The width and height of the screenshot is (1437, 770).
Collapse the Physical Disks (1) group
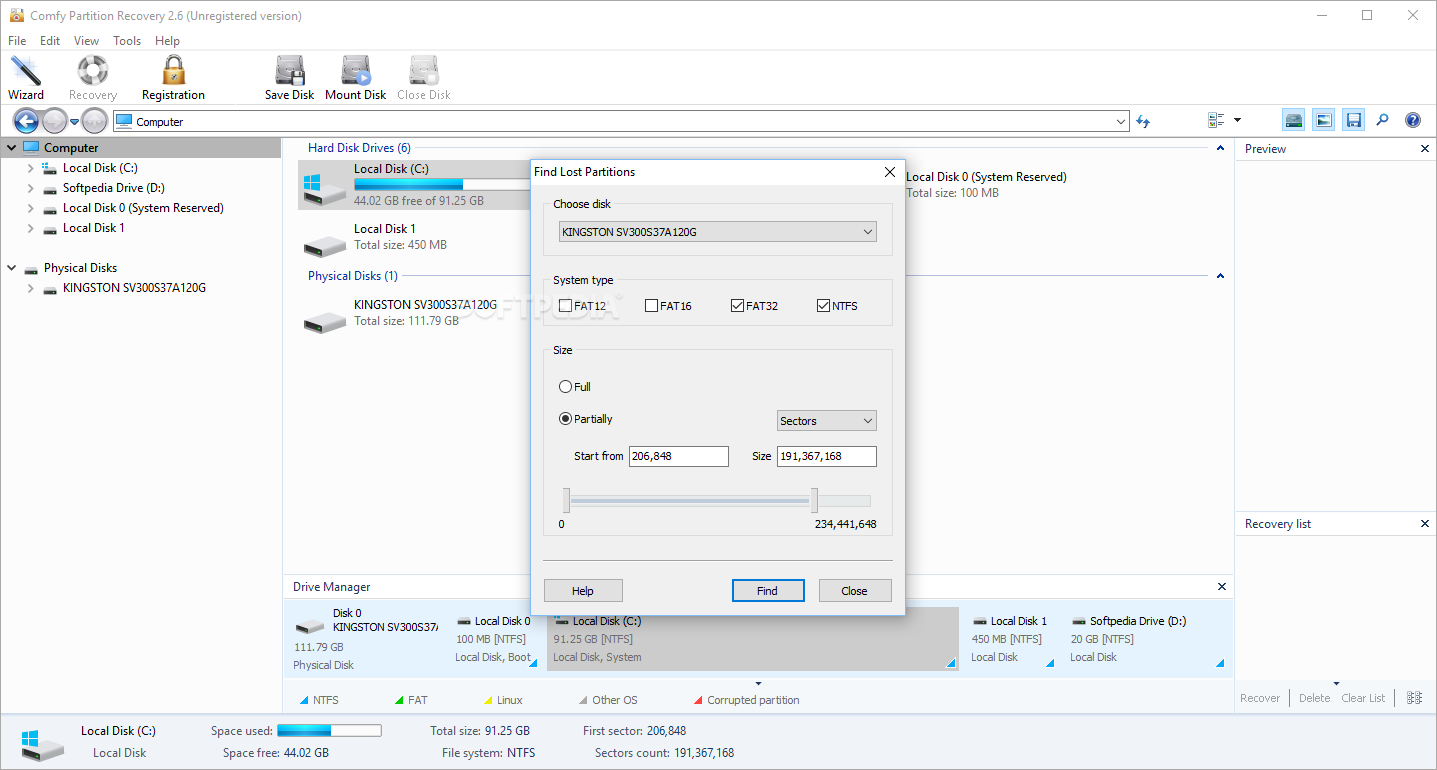[1220, 276]
